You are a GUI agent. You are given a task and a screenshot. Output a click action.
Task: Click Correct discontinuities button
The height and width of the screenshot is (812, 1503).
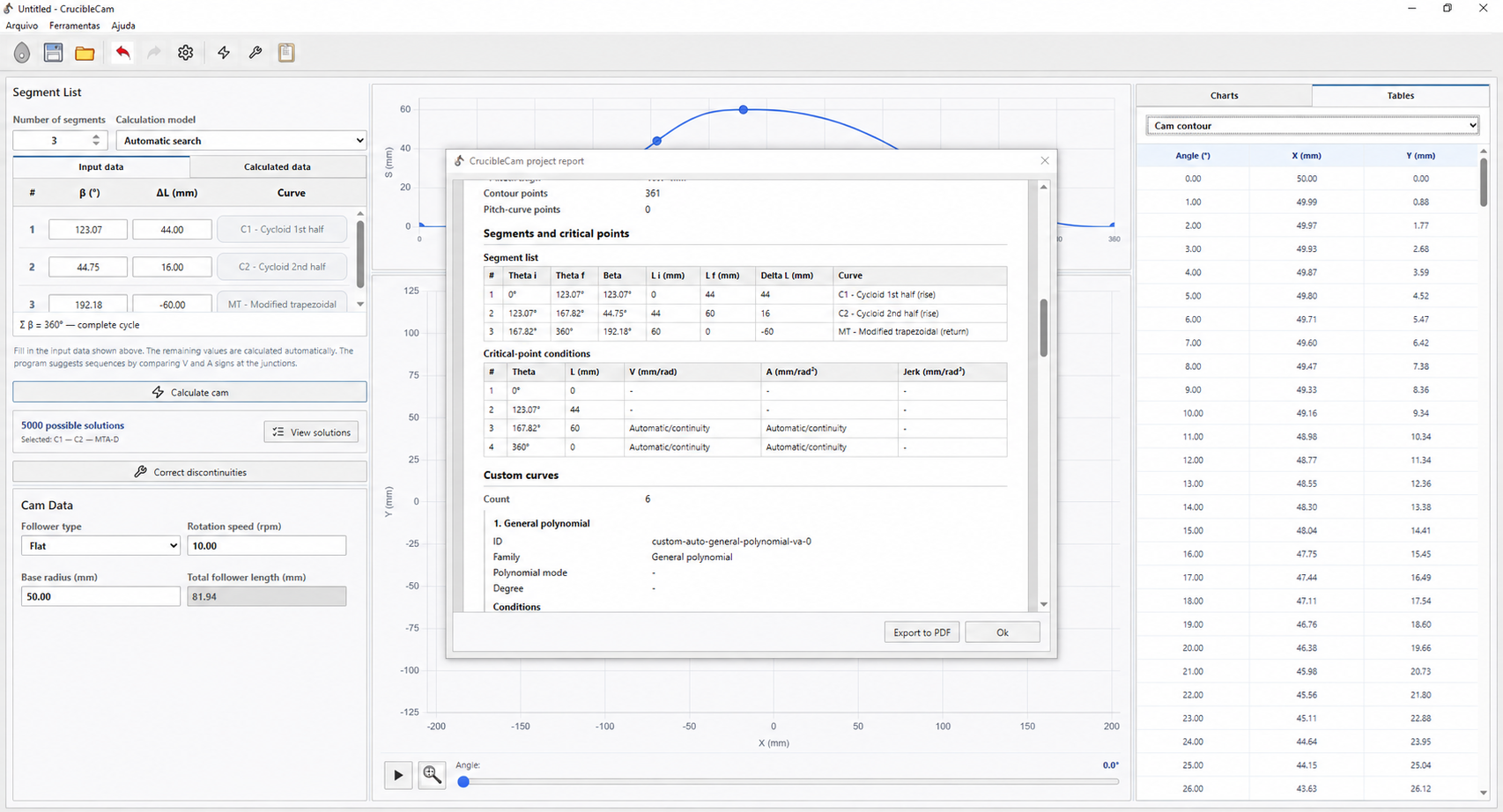point(189,472)
